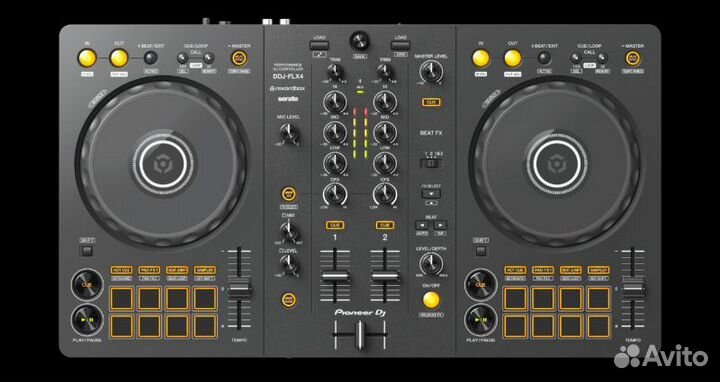Touch the deck 1 jog wheel center
Viewport: 720px width, 382px height.
[x=163, y=163]
